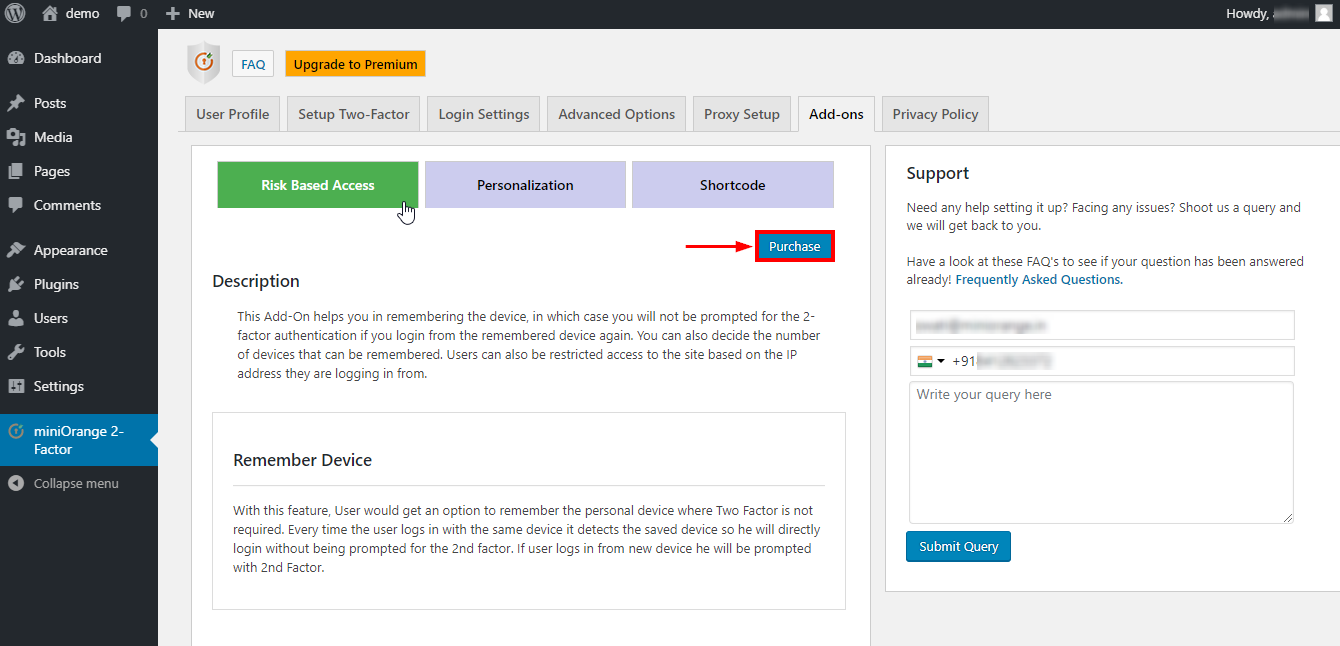Switch to the Proxy Setup tab
This screenshot has height=646, width=1340.
[x=742, y=114]
